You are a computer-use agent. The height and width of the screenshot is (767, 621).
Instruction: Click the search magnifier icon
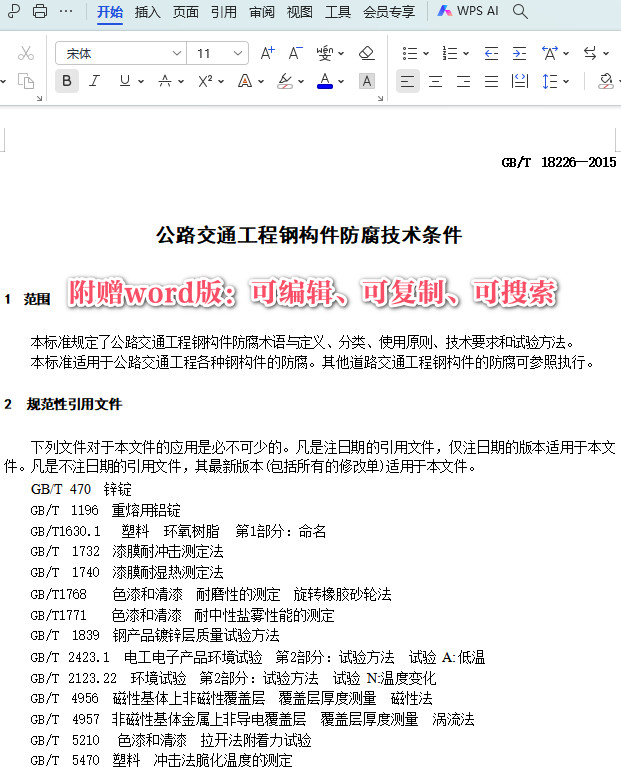pyautogui.click(x=520, y=11)
